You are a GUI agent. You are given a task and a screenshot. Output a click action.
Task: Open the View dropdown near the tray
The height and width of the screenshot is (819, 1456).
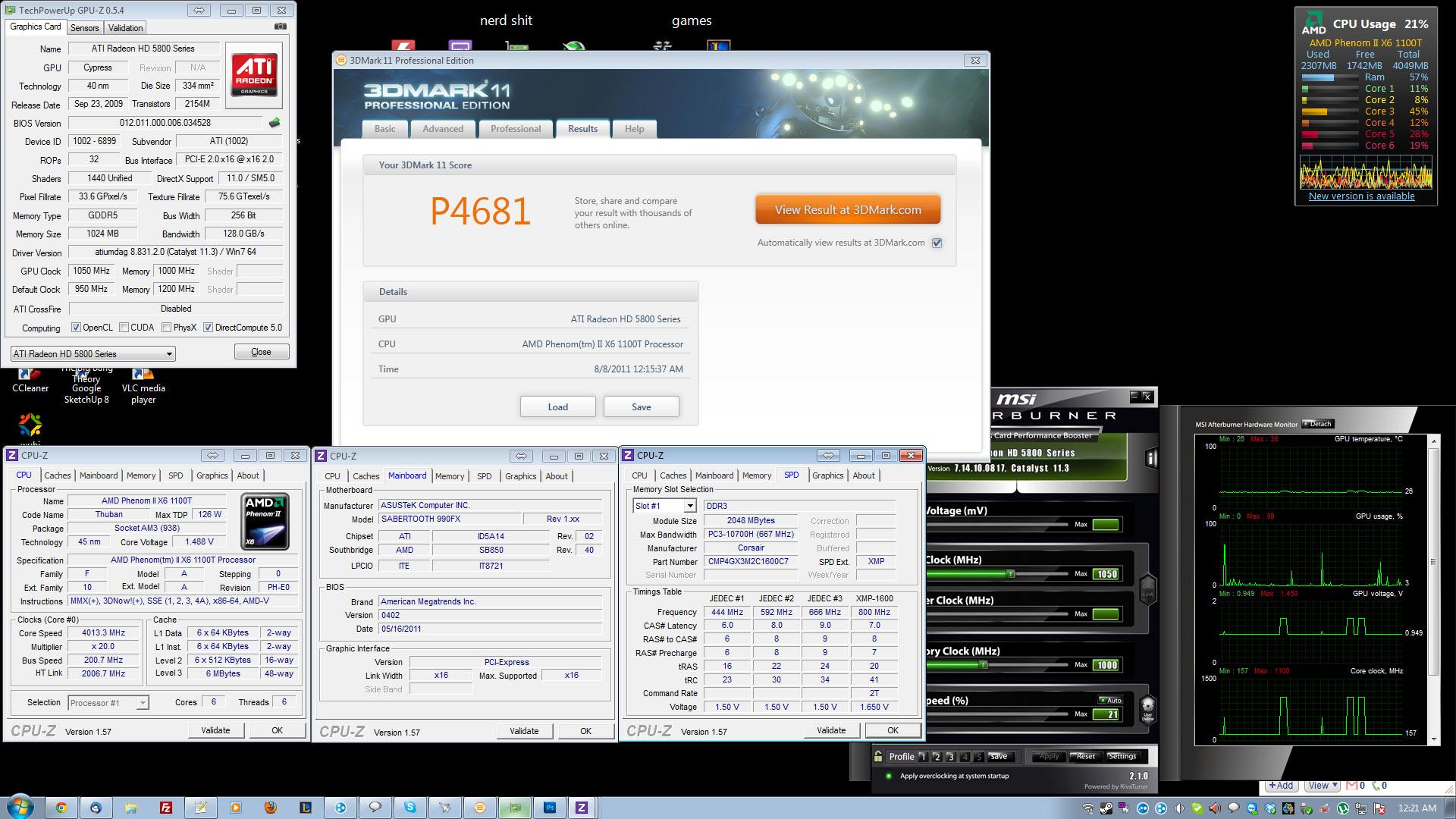pos(1322,786)
